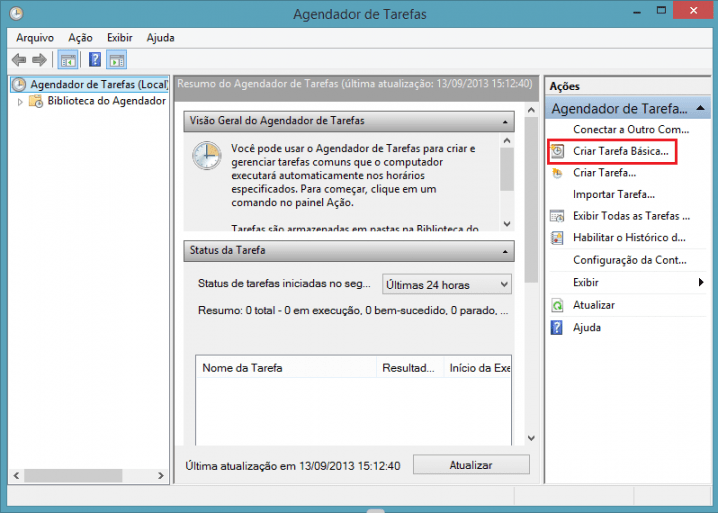
Task: Click the blue Help toolbar icon
Action: 95,60
